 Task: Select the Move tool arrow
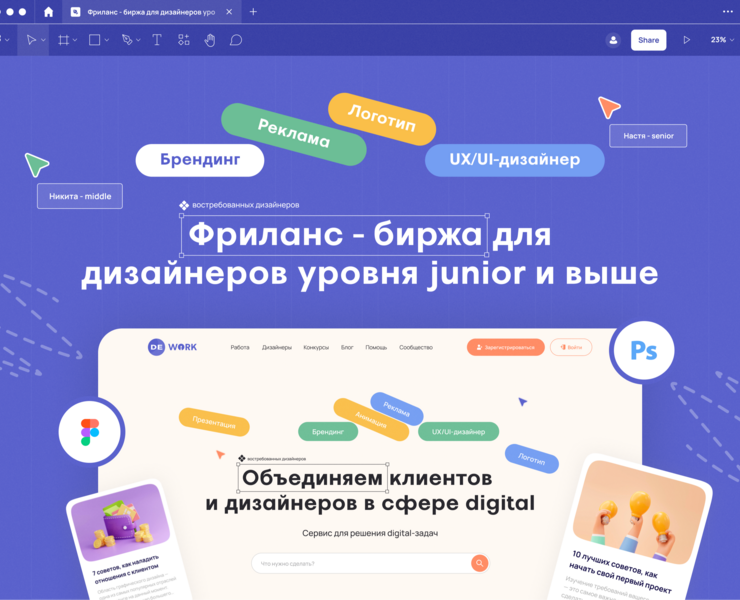[31, 40]
